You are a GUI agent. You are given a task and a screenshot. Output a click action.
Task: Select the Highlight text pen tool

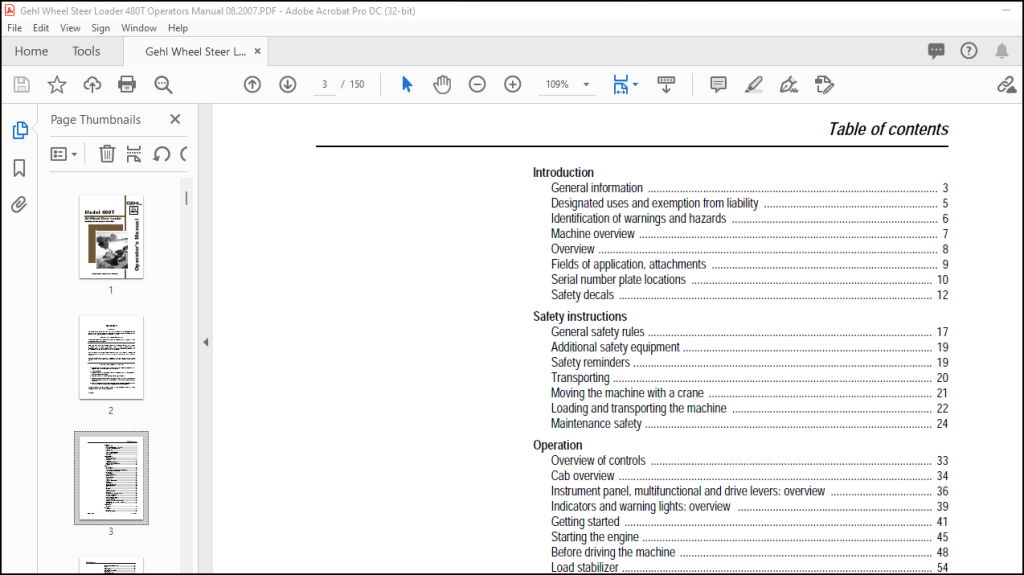pyautogui.click(x=754, y=84)
